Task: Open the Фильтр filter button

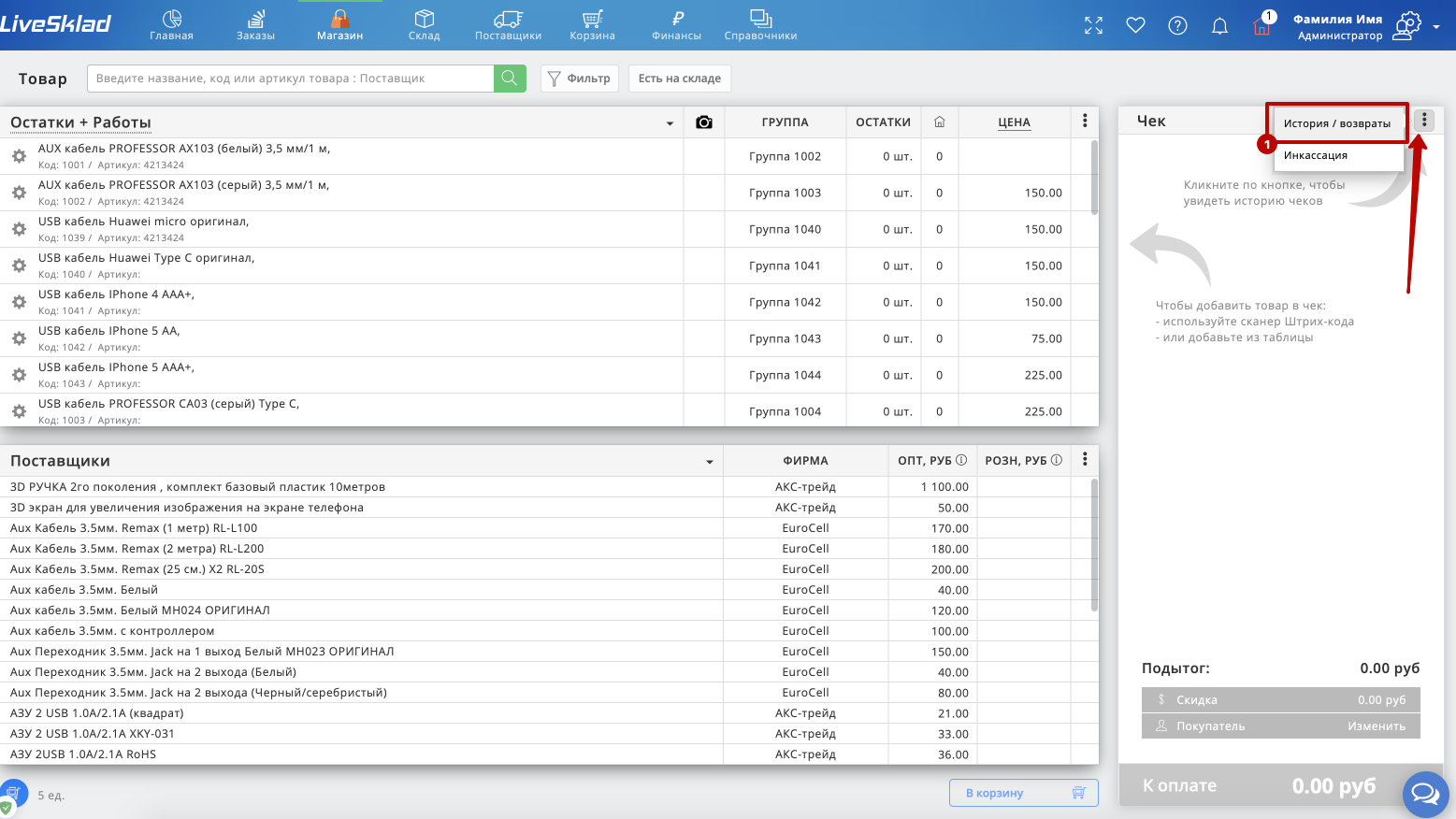Action: coord(580,79)
